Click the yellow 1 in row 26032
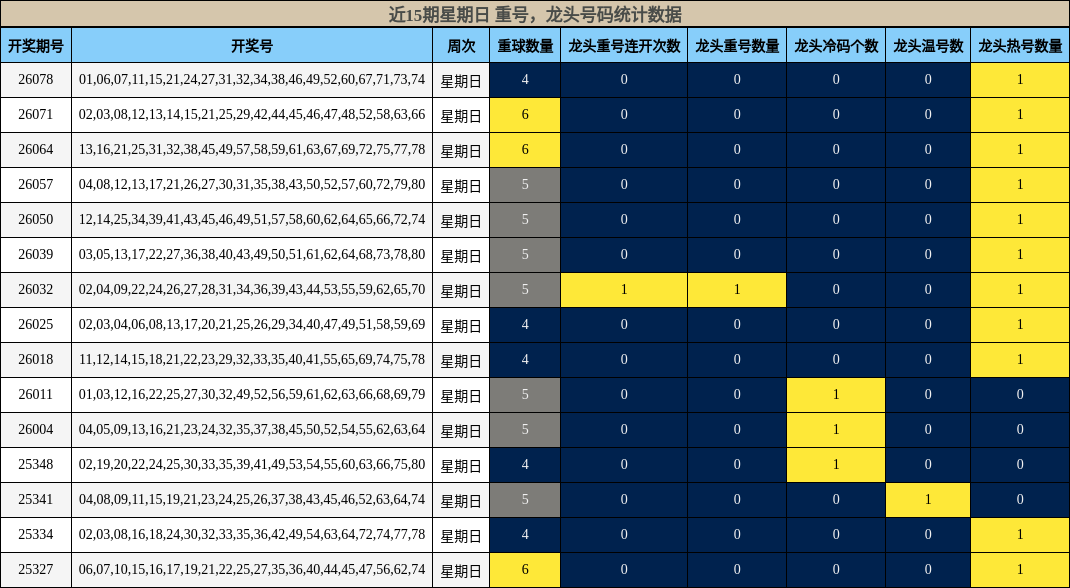Image resolution: width=1070 pixels, height=588 pixels. tap(623, 289)
